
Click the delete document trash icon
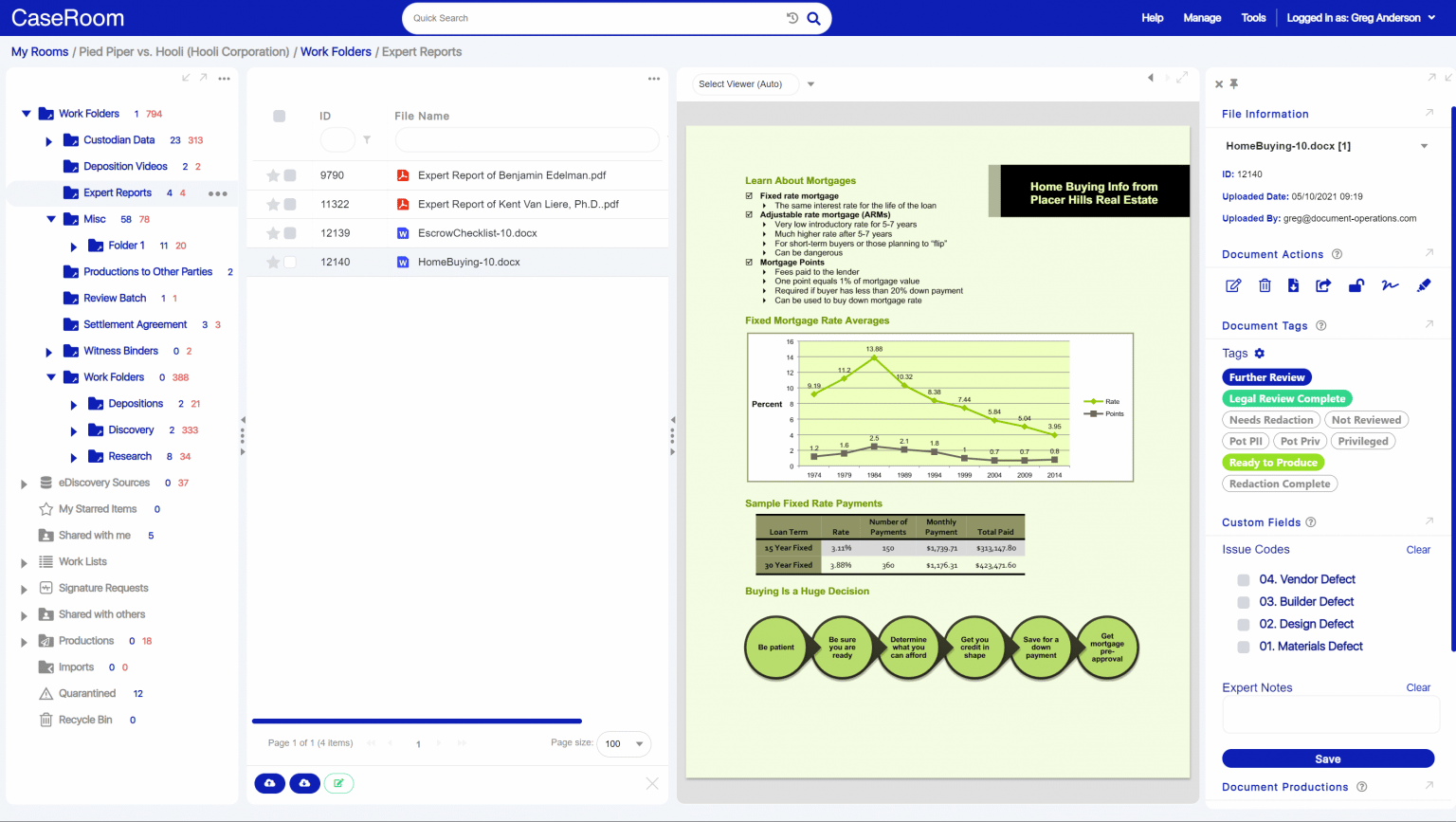point(1265,285)
